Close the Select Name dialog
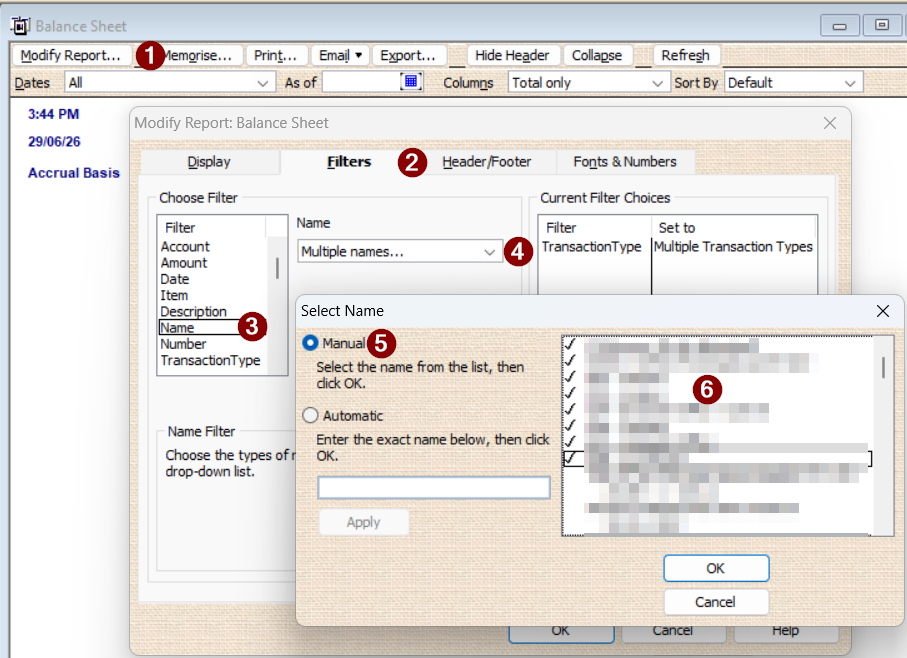The height and width of the screenshot is (658, 907). 882,311
